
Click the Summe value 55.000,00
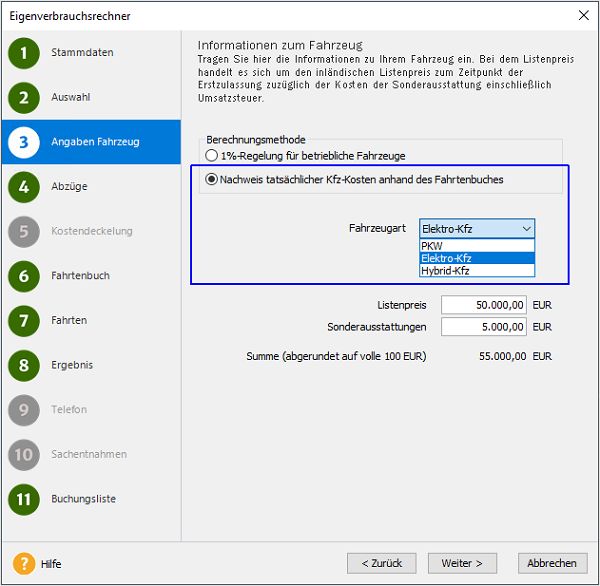[x=502, y=356]
